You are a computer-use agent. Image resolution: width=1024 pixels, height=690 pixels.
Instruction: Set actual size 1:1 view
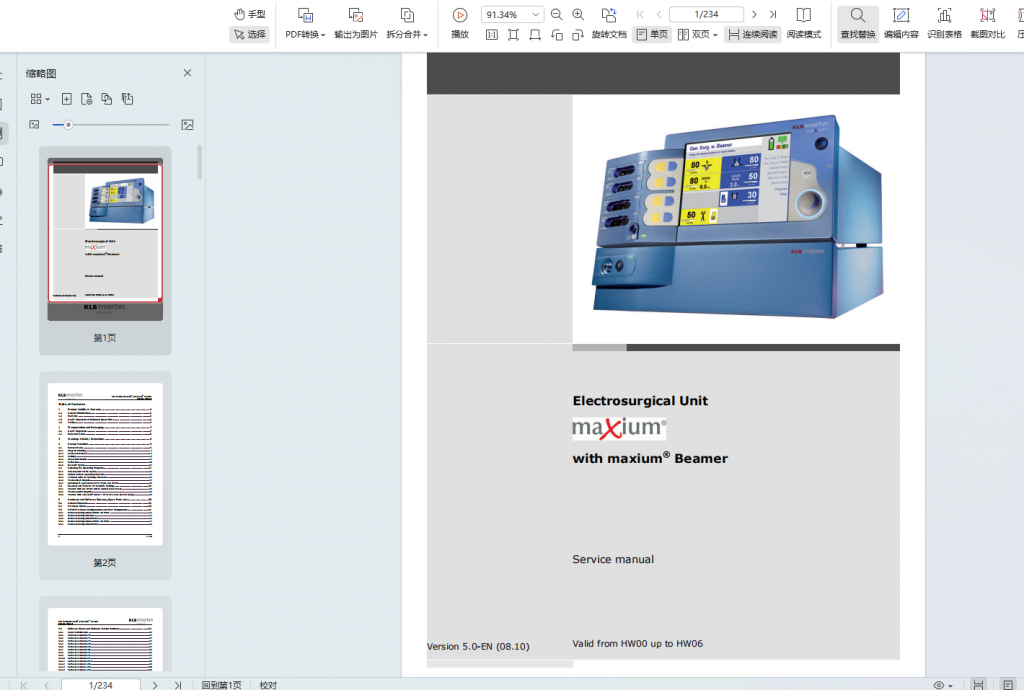click(x=492, y=35)
